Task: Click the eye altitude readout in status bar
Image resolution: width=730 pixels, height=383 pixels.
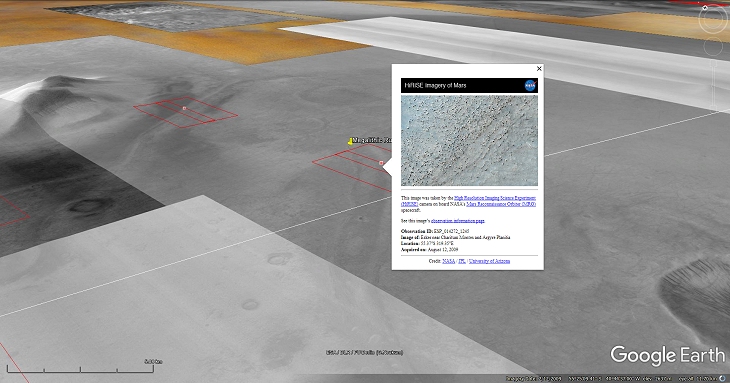Action: click(x=697, y=379)
